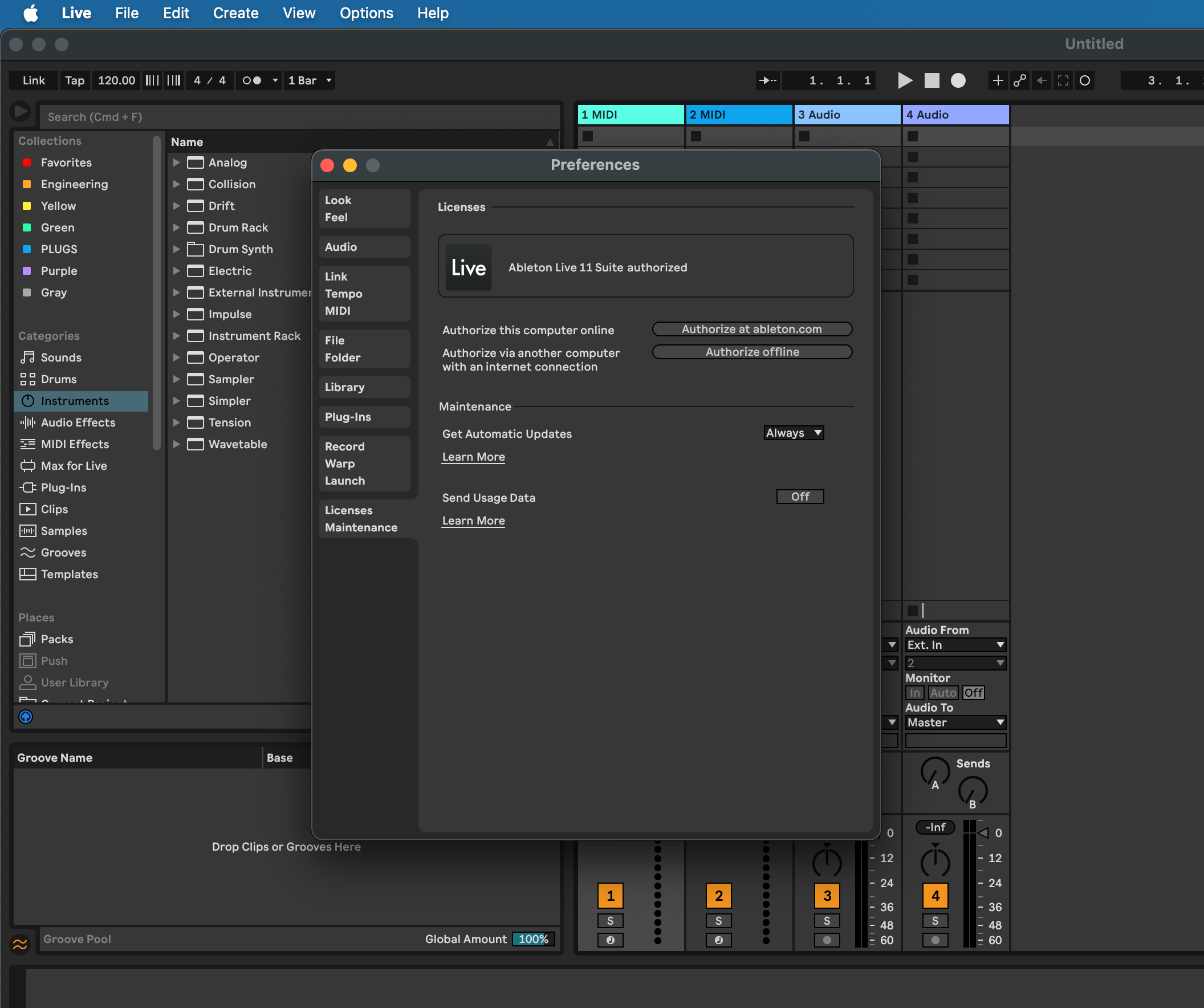The height and width of the screenshot is (1008, 1204).
Task: Toggle track 2 activator button
Action: pyautogui.click(x=718, y=896)
